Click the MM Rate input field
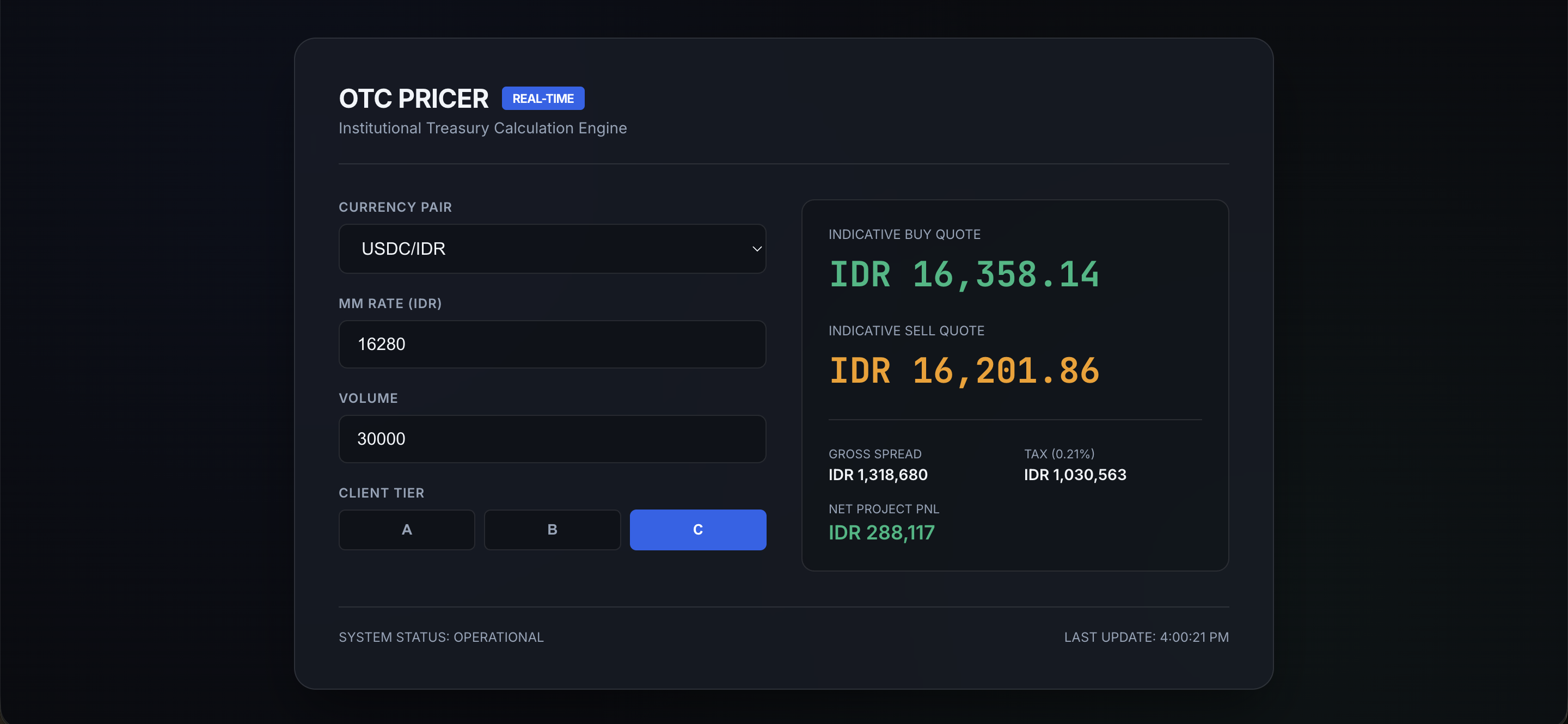1568x724 pixels. [x=552, y=343]
